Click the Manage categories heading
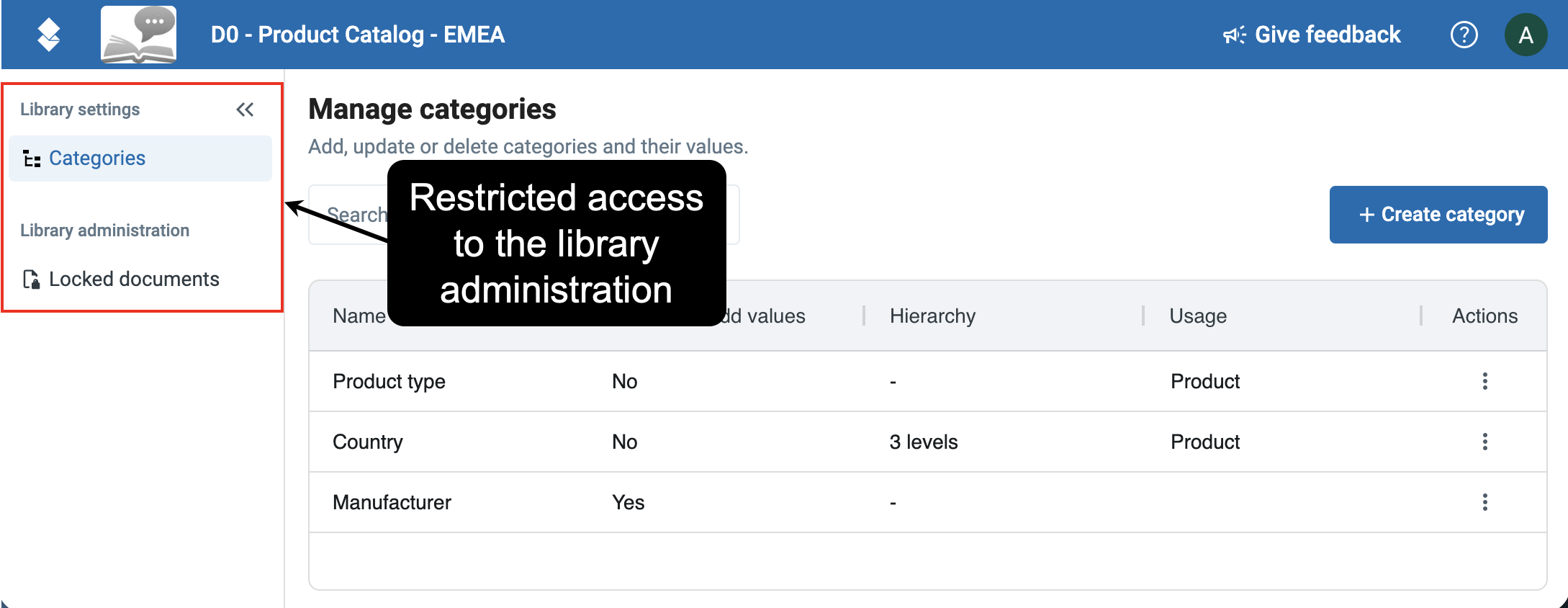Screen dimensions: 1568x608 click(x=432, y=109)
